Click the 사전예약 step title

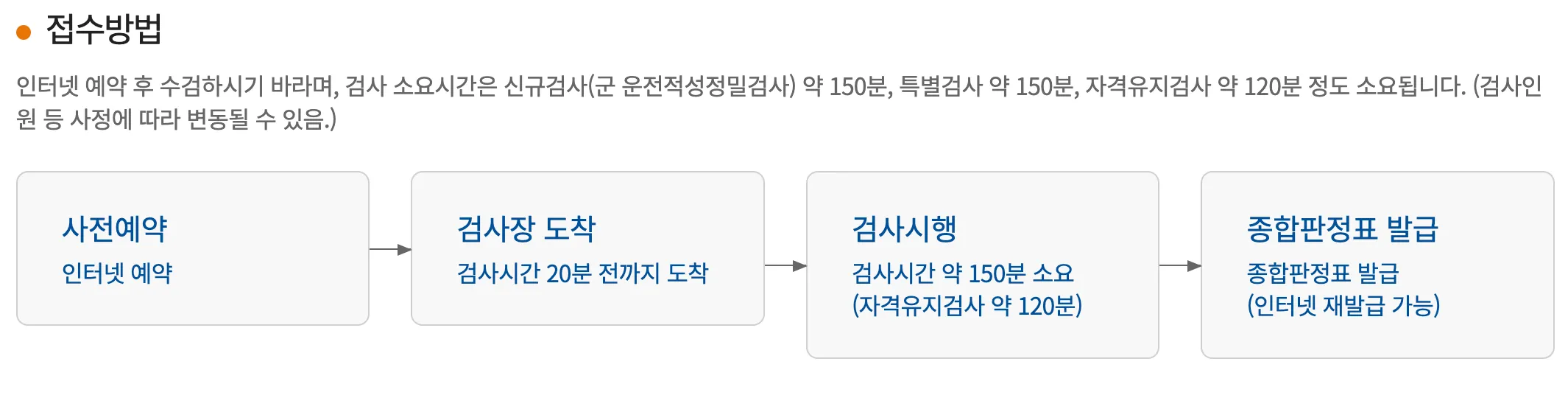pyautogui.click(x=115, y=229)
